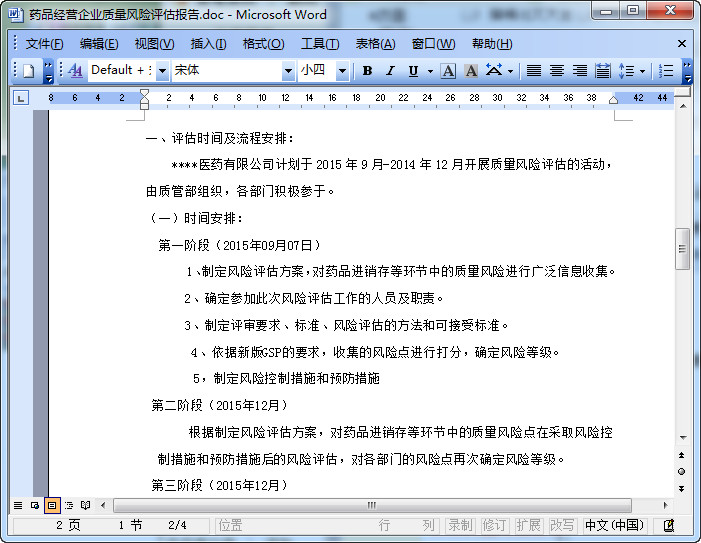Align text right

580,71
